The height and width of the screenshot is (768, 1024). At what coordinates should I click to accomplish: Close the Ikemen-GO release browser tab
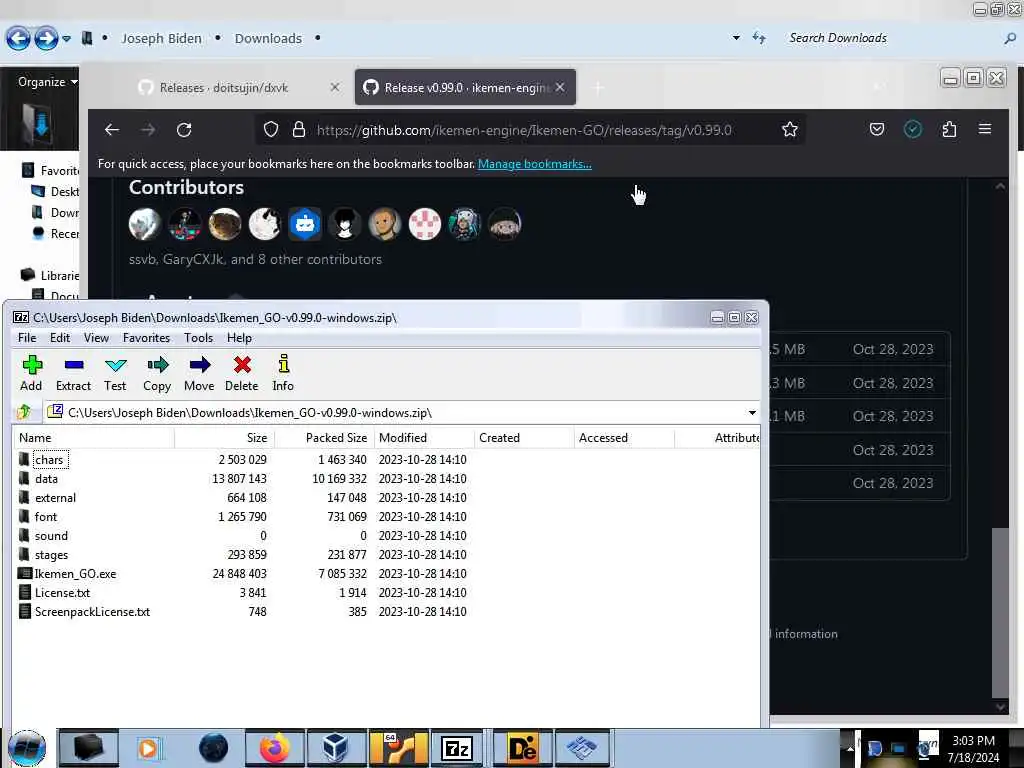560,87
